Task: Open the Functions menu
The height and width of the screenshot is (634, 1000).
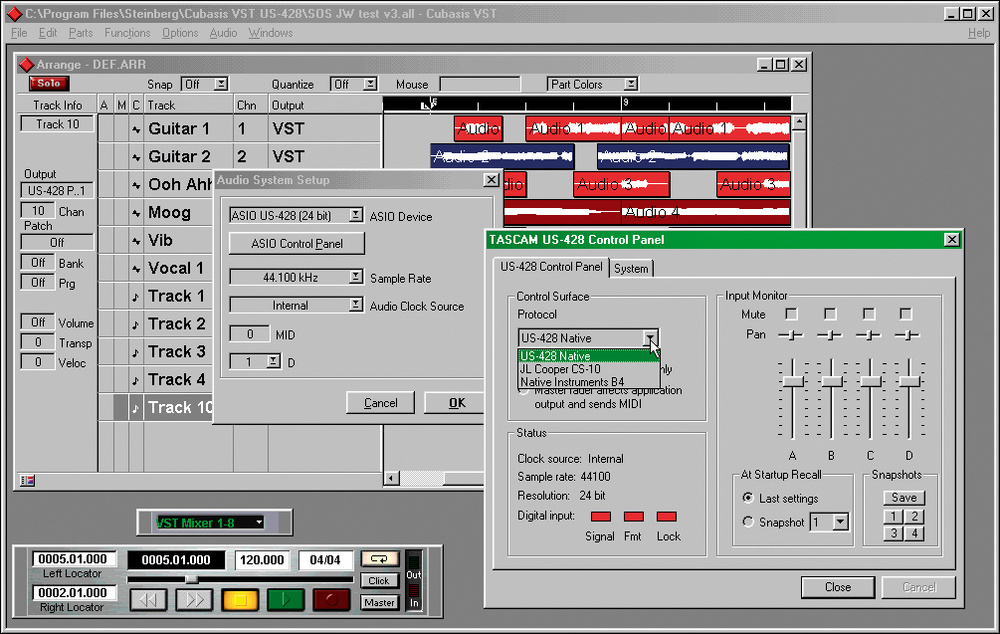Action: point(127,33)
